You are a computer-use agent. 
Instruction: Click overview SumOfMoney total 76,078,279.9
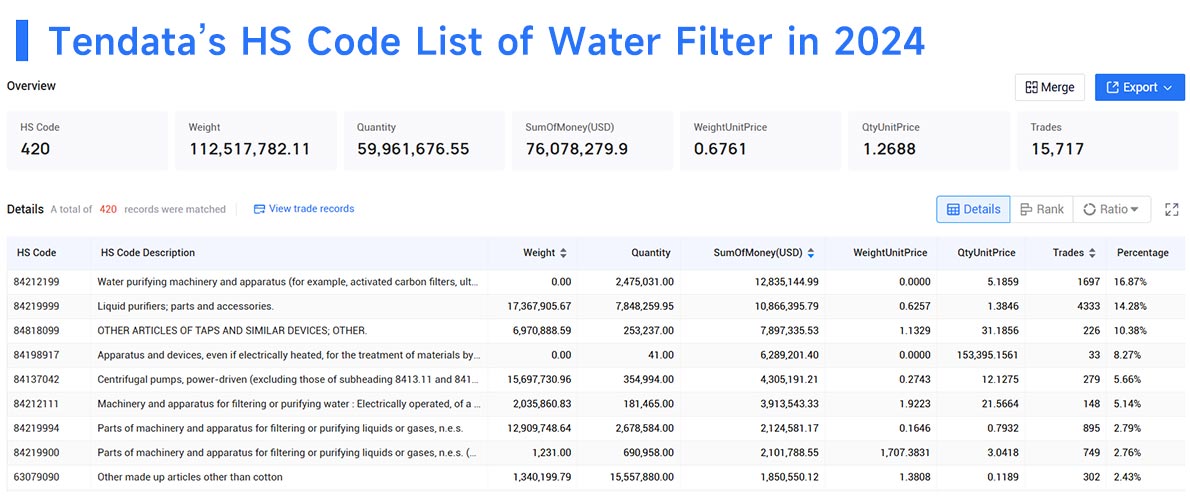click(x=577, y=149)
